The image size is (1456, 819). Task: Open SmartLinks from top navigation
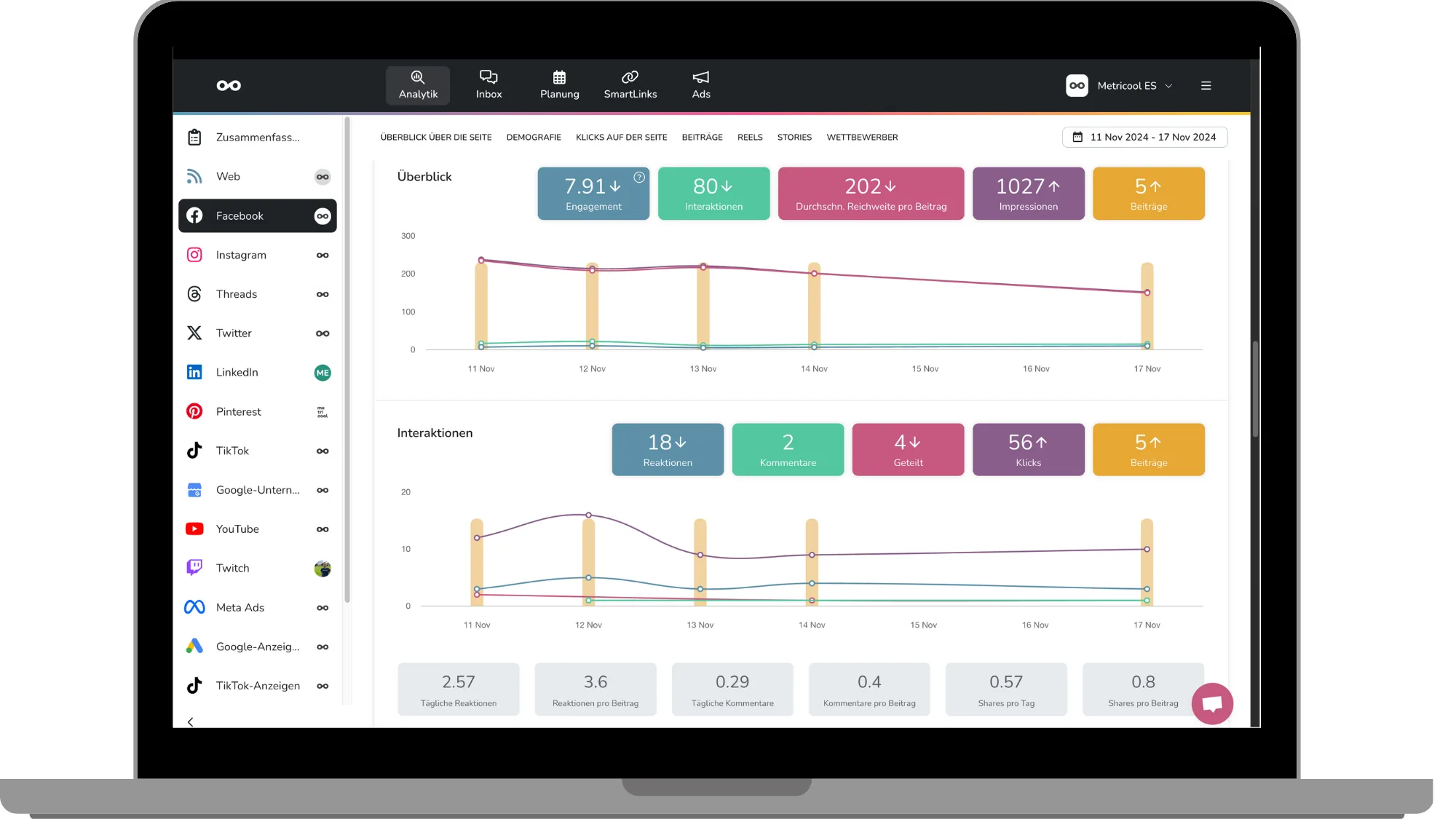point(630,85)
